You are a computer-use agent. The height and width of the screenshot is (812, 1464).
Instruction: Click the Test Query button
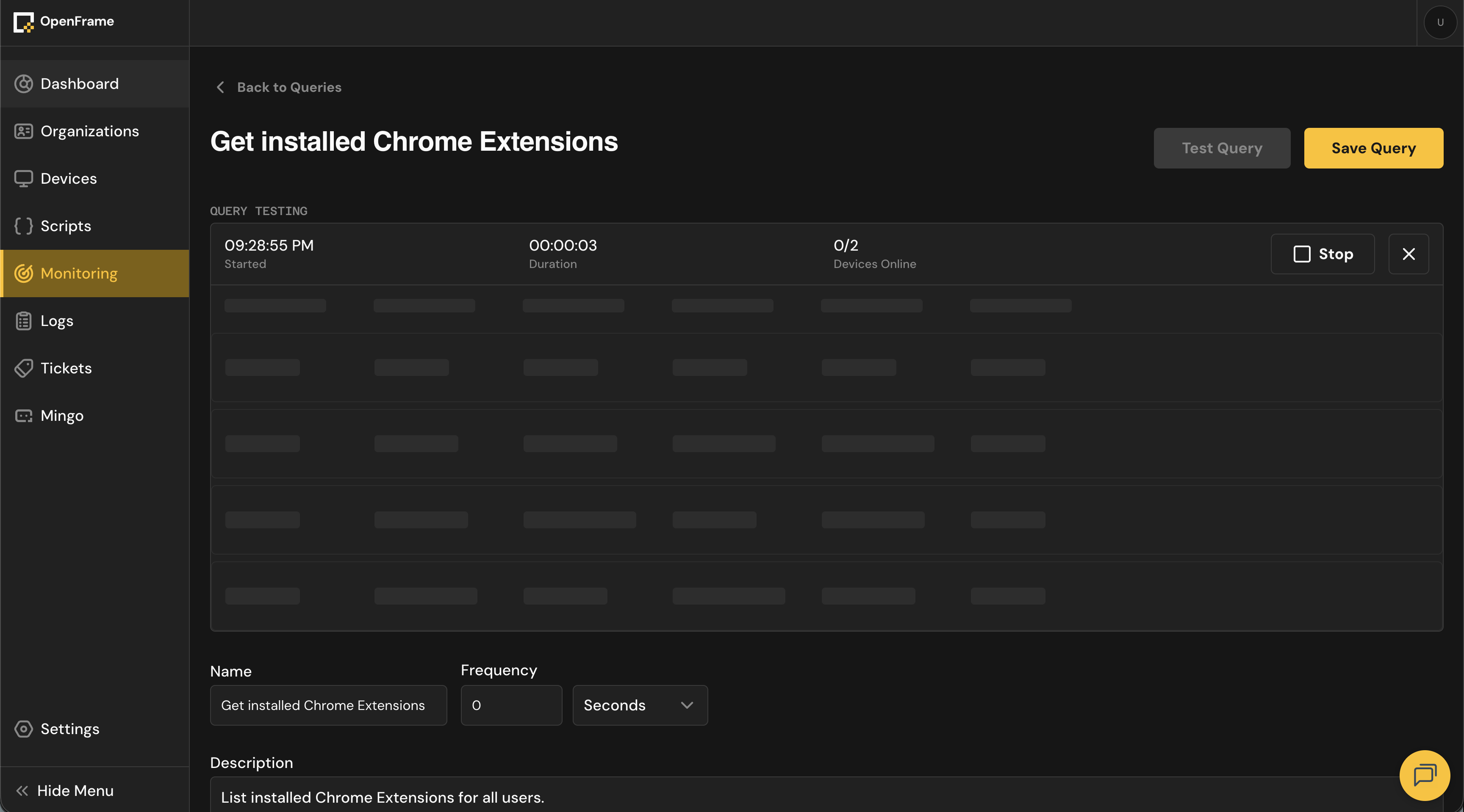(x=1222, y=148)
